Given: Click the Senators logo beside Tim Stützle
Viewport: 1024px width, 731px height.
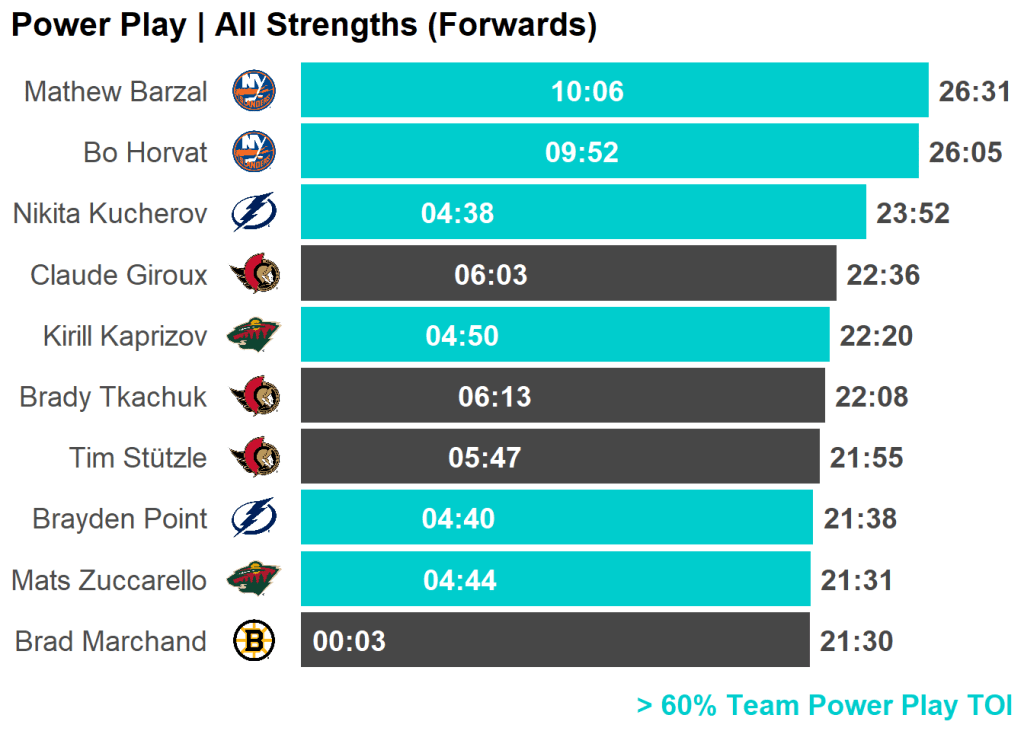Looking at the screenshot, I should click(254, 458).
